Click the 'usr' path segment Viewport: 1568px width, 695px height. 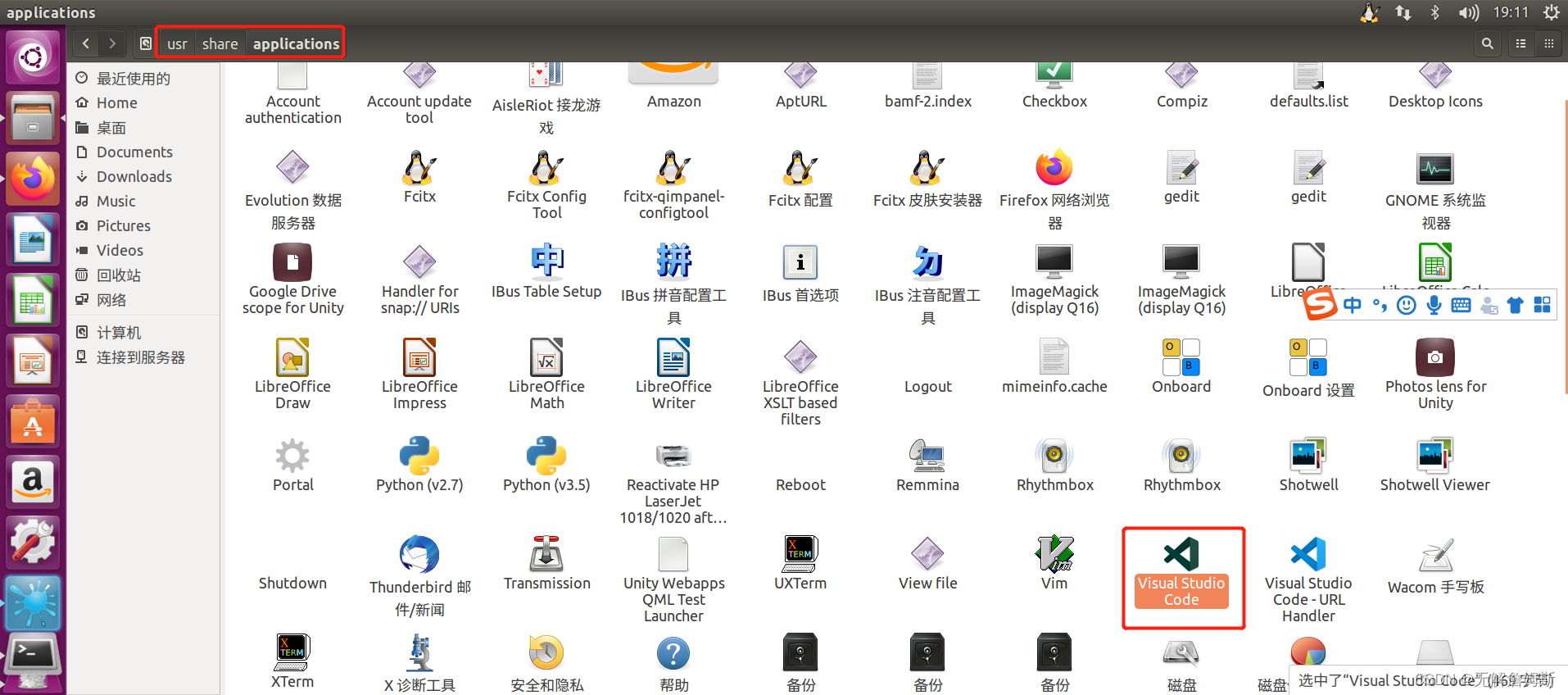pos(177,43)
